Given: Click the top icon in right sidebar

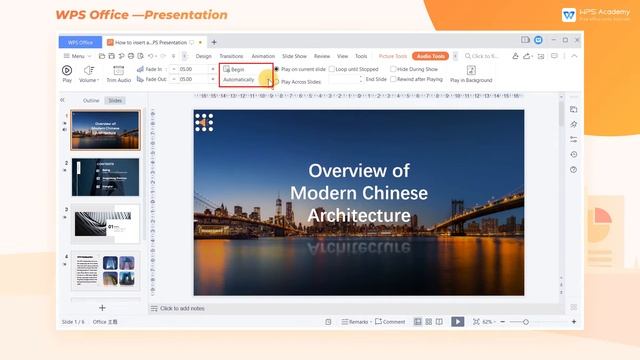Looking at the screenshot, I should [573, 109].
